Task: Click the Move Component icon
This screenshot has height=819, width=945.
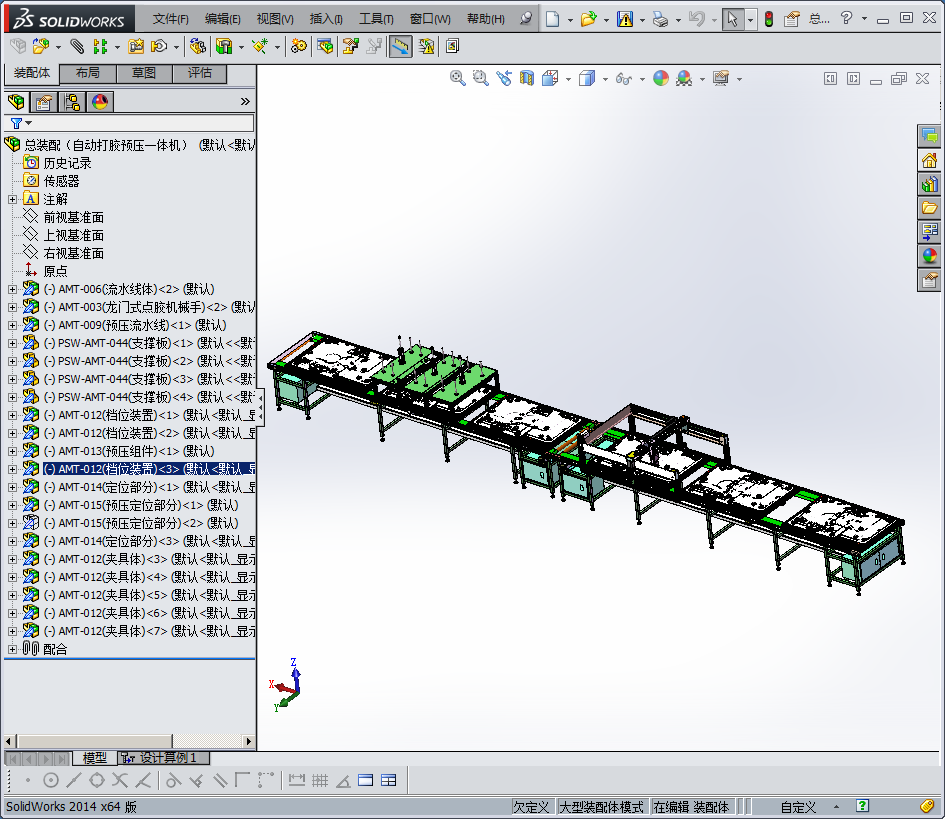Action: [159, 46]
